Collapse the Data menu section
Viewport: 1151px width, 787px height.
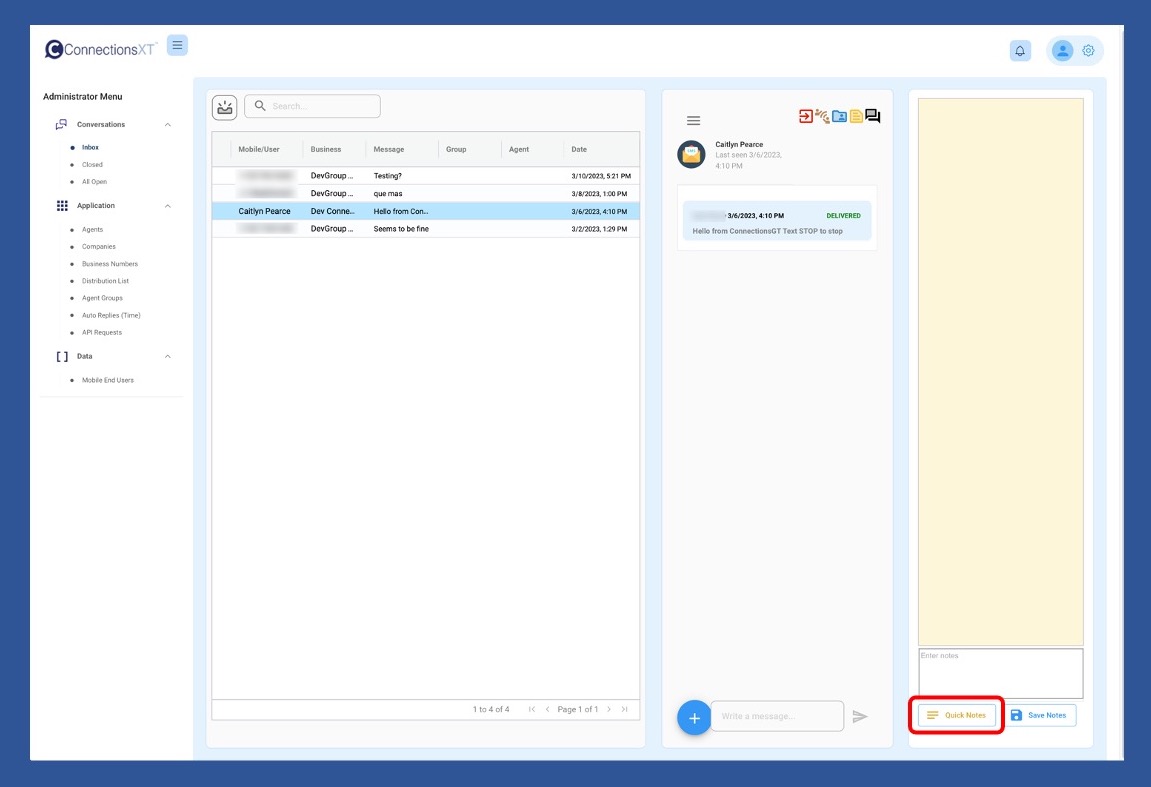click(167, 357)
